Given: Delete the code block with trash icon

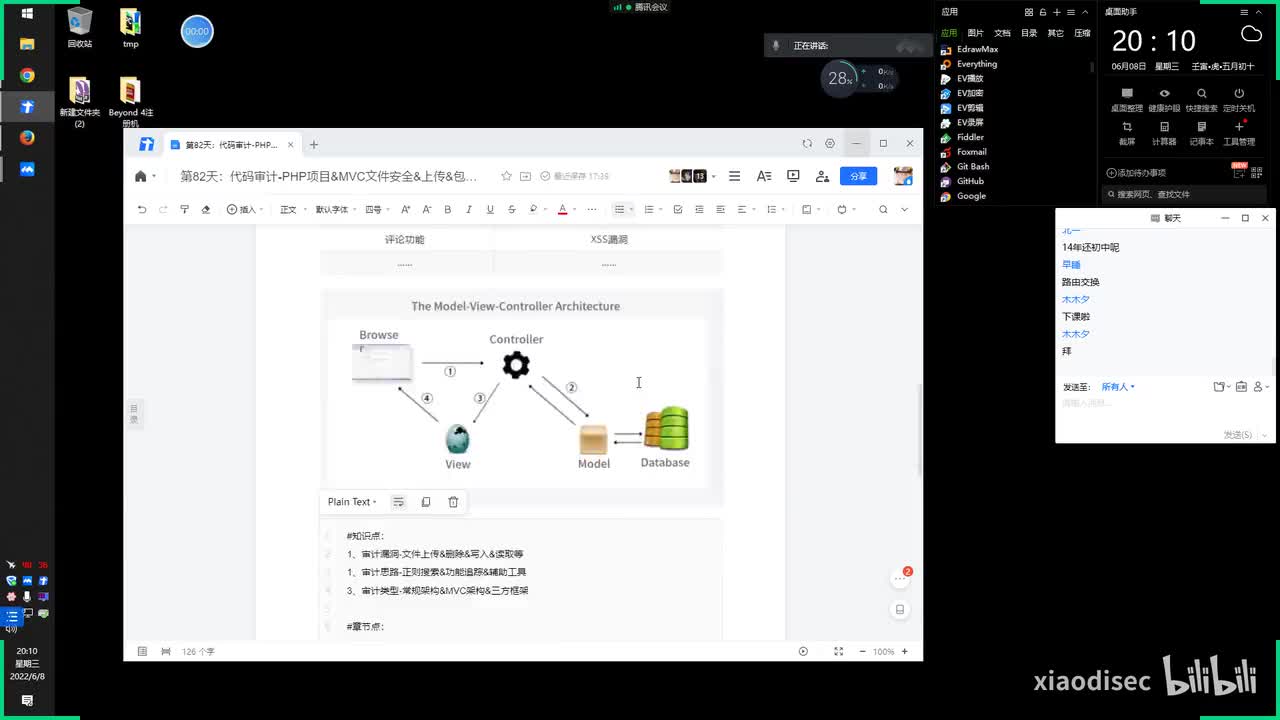Looking at the screenshot, I should pos(453,502).
